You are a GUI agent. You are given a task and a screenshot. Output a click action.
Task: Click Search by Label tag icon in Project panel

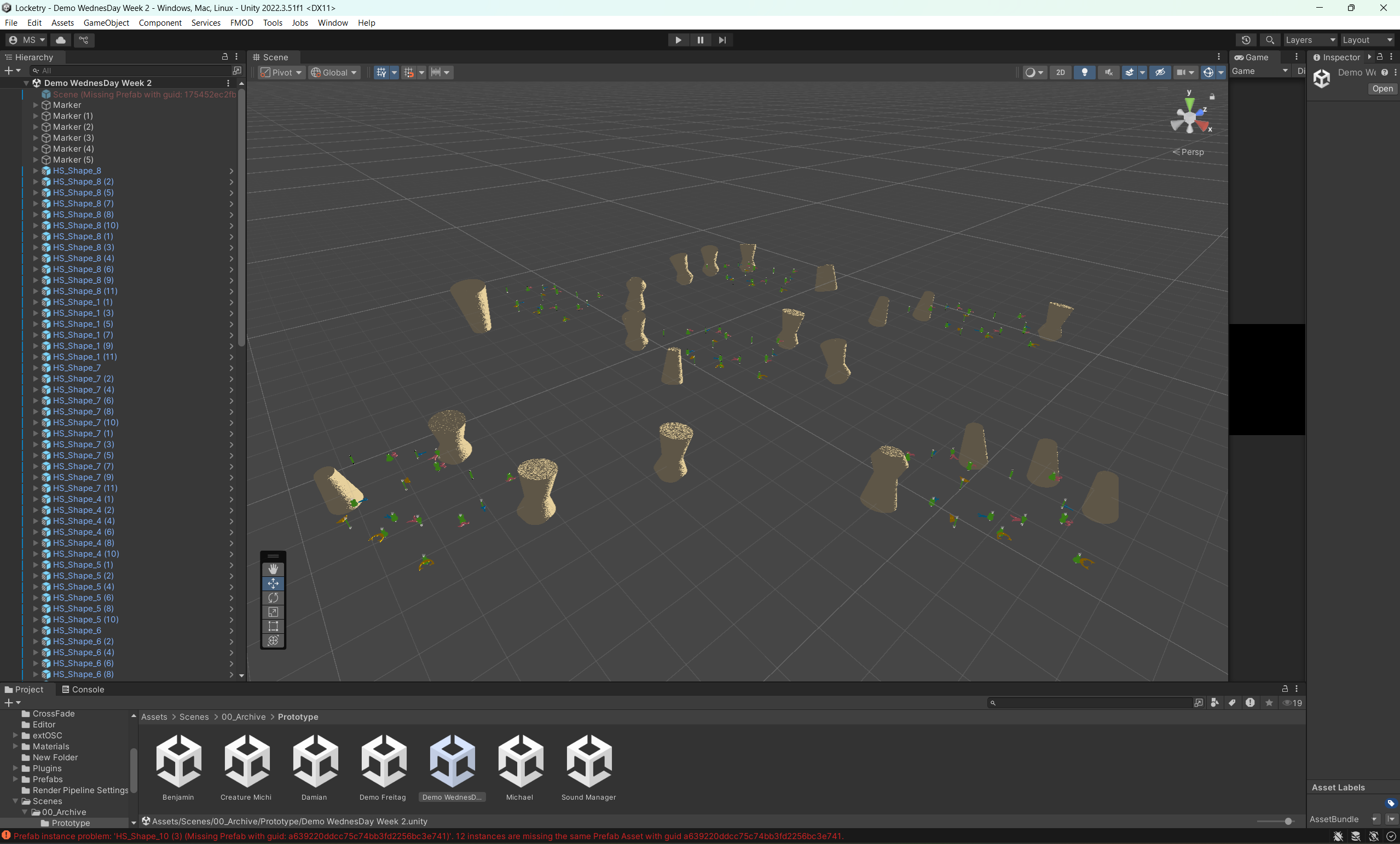[1233, 703]
